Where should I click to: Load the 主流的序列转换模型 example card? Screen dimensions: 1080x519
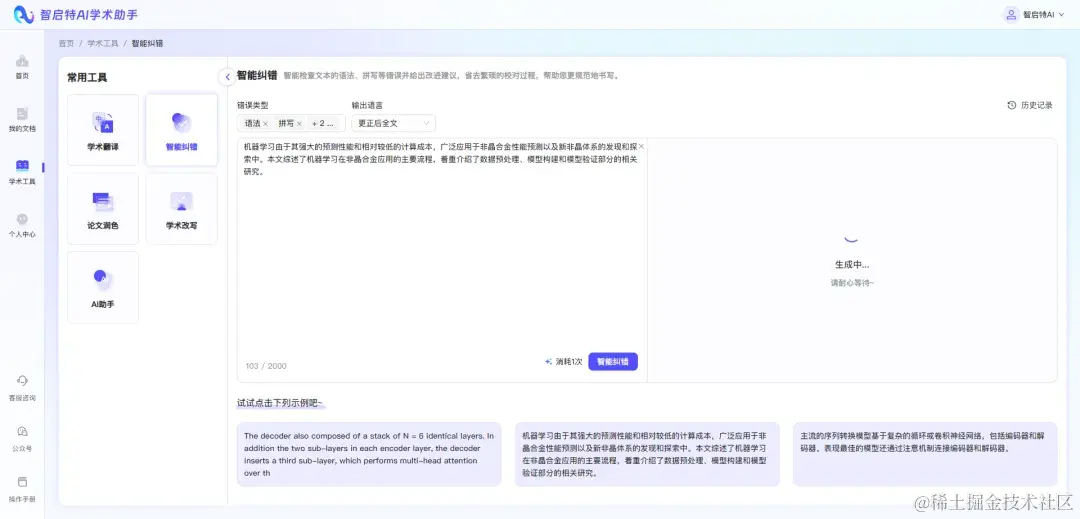click(925, 454)
